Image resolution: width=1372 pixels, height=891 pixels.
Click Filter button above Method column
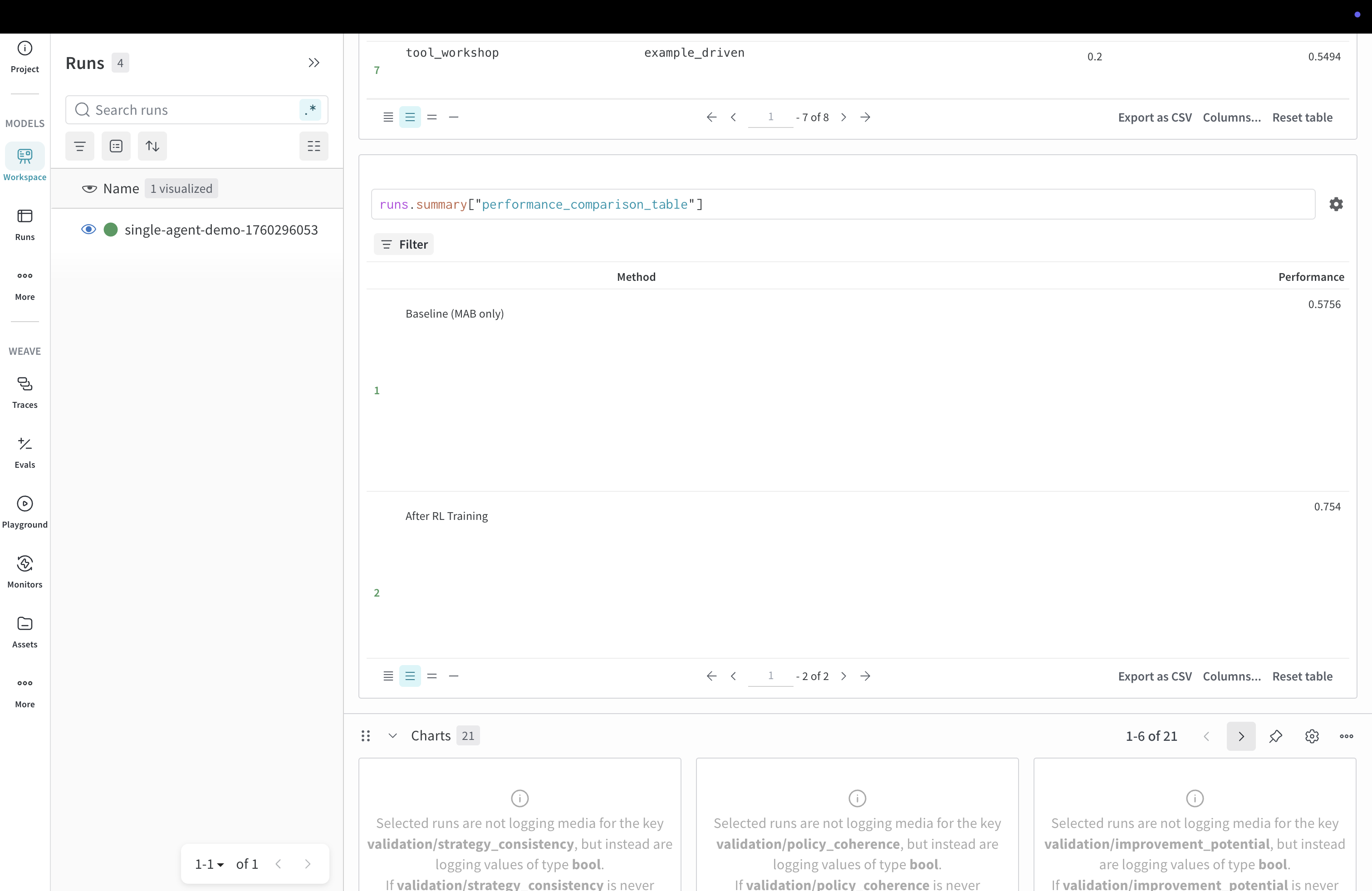pos(403,245)
